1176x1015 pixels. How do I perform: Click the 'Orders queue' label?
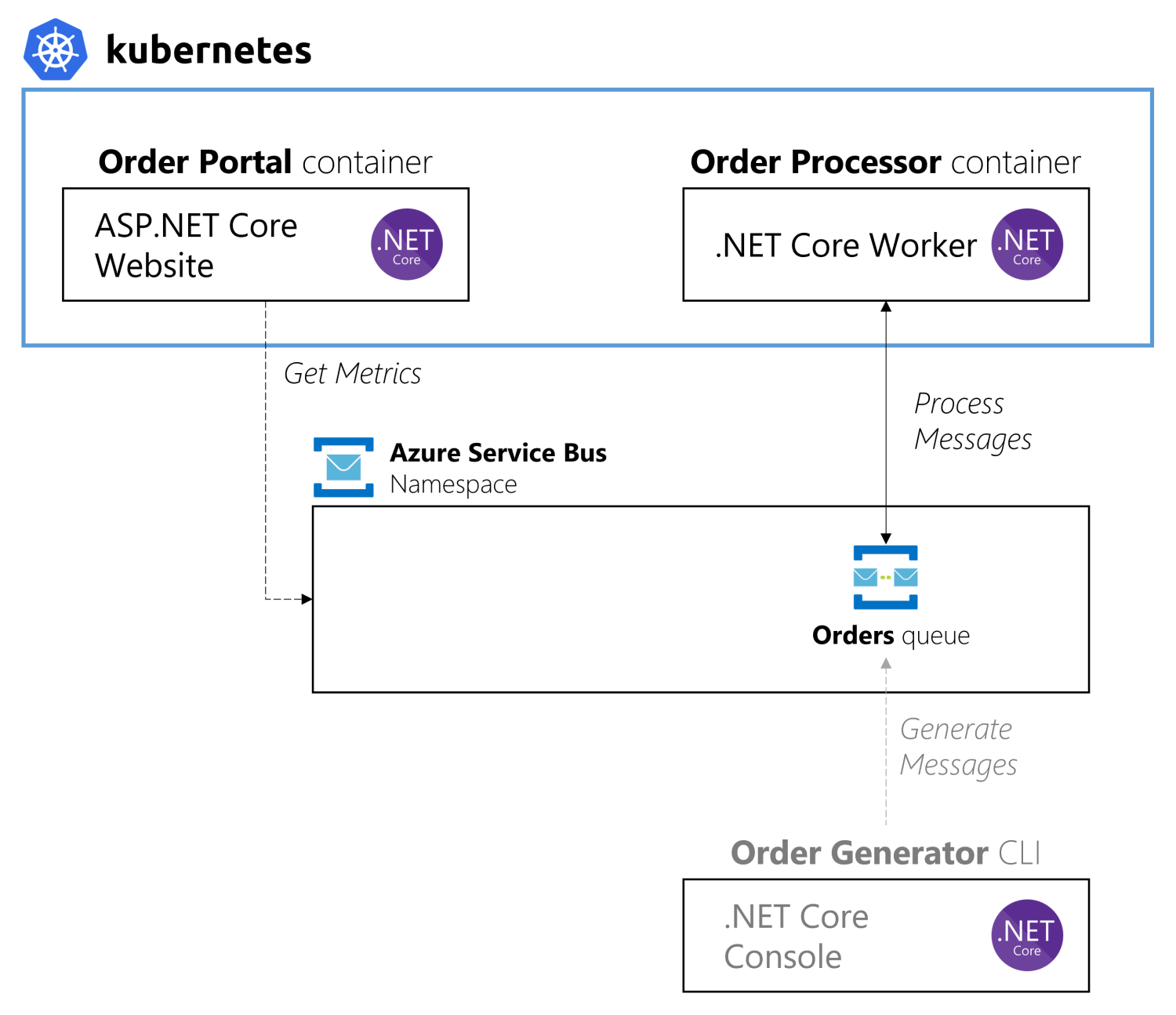click(891, 636)
